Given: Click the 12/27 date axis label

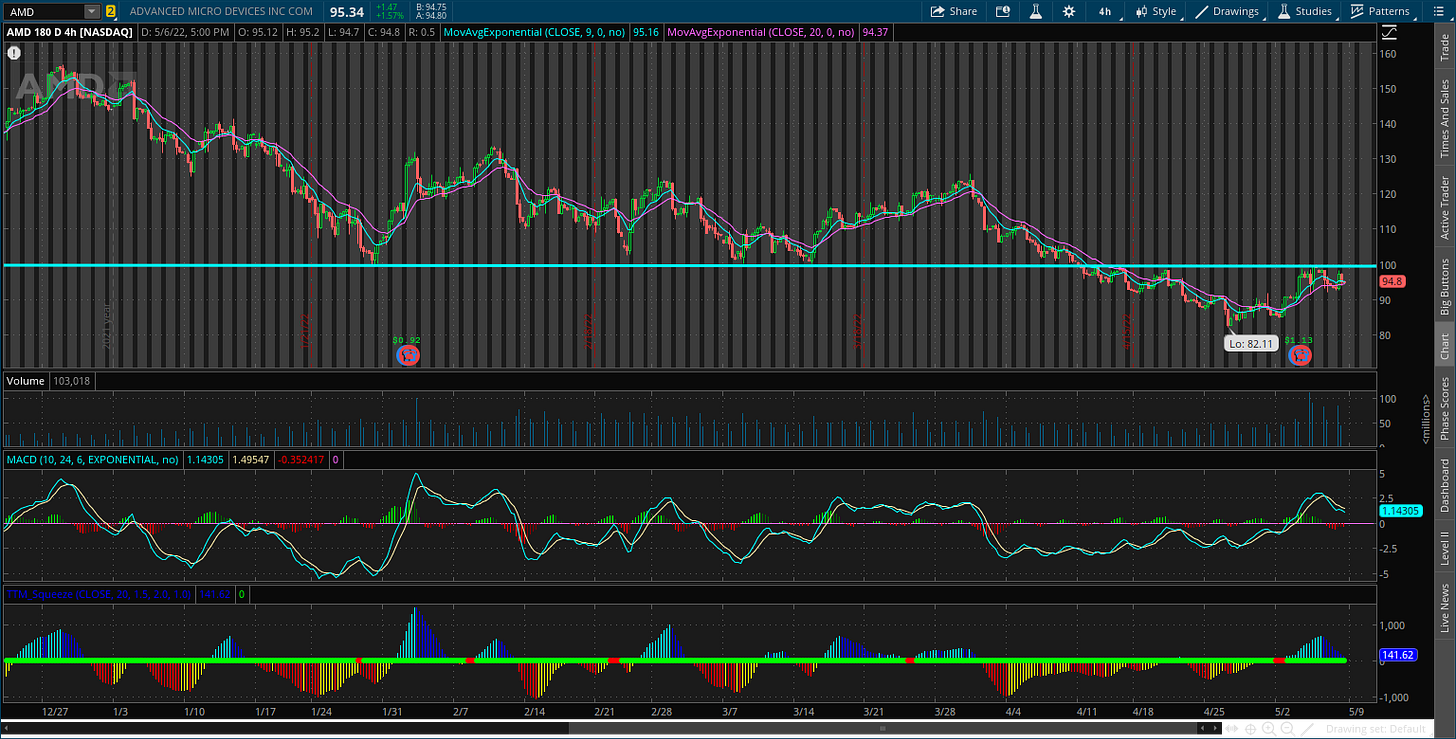Looking at the screenshot, I should [55, 712].
